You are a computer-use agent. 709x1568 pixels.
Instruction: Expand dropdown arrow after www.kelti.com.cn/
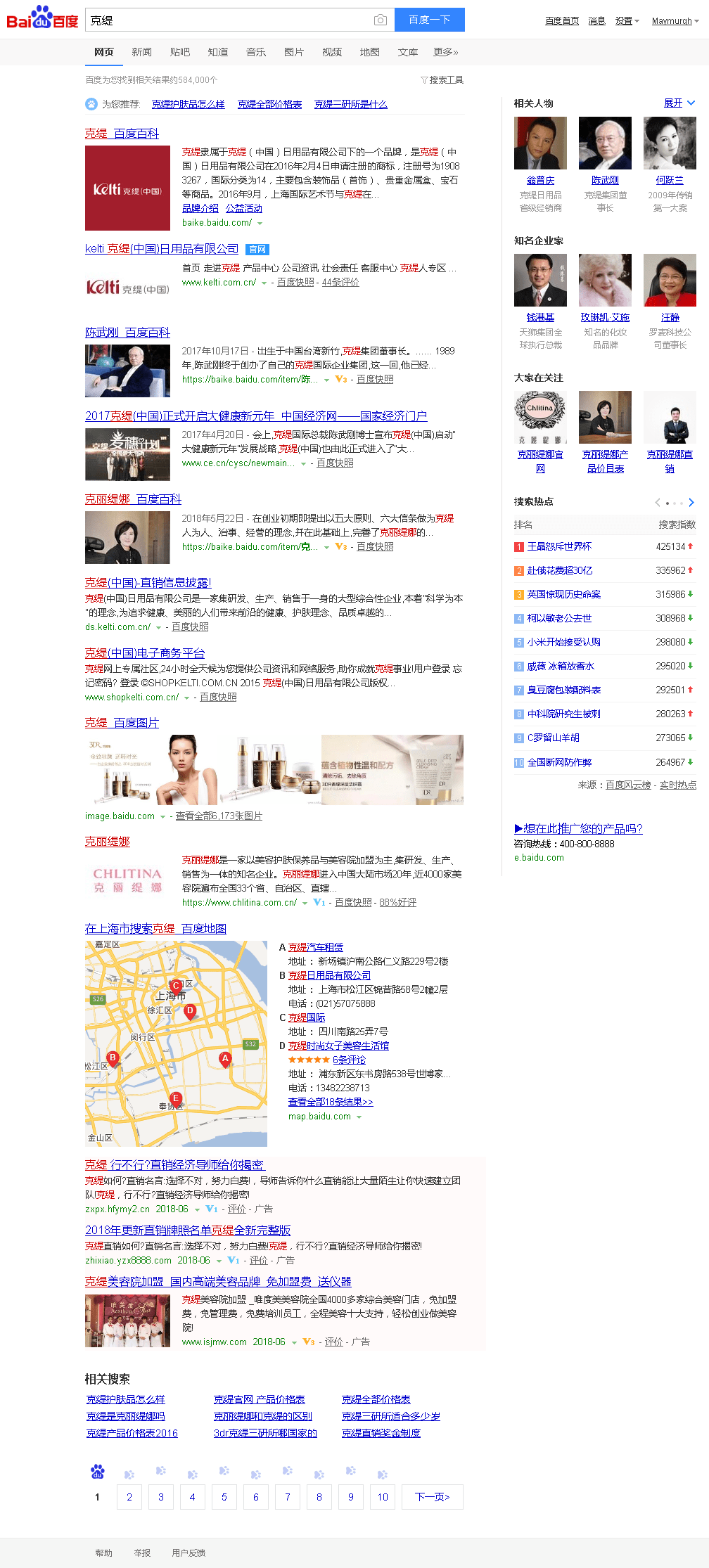pyautogui.click(x=264, y=283)
